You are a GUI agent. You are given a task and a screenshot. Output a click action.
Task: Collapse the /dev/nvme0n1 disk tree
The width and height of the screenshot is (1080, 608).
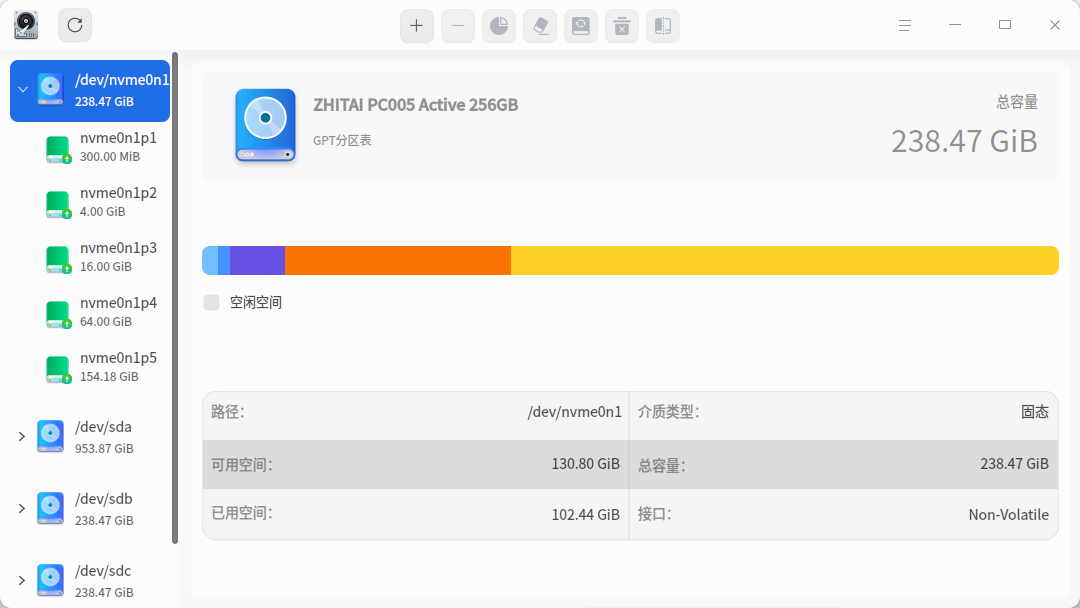pos(23,90)
